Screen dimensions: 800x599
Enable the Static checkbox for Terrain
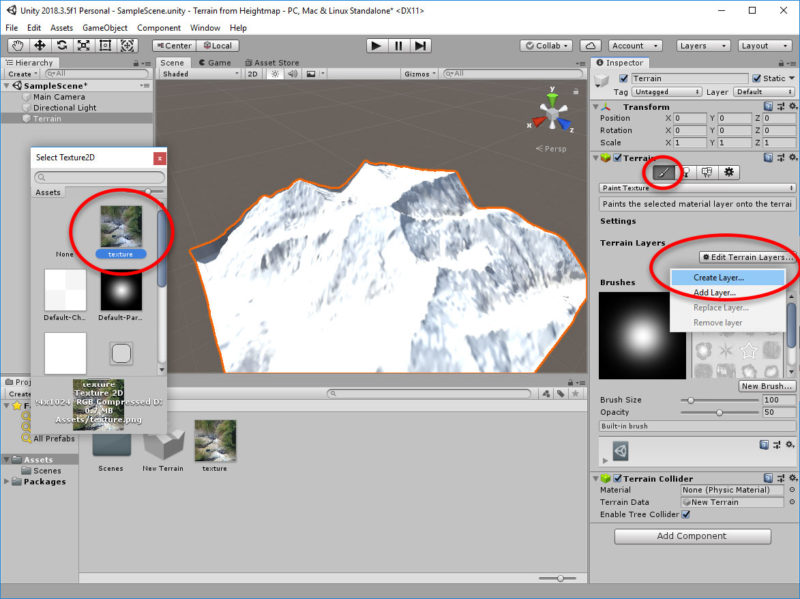pyautogui.click(x=757, y=78)
